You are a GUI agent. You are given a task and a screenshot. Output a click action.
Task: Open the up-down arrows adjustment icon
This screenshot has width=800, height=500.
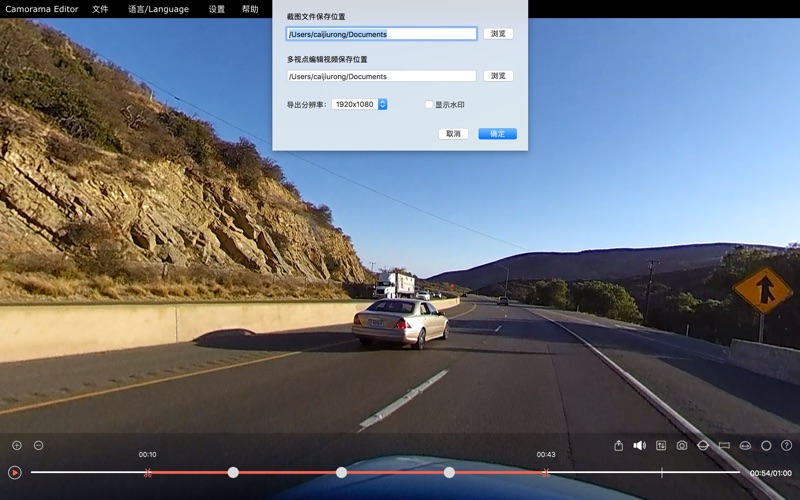click(661, 445)
